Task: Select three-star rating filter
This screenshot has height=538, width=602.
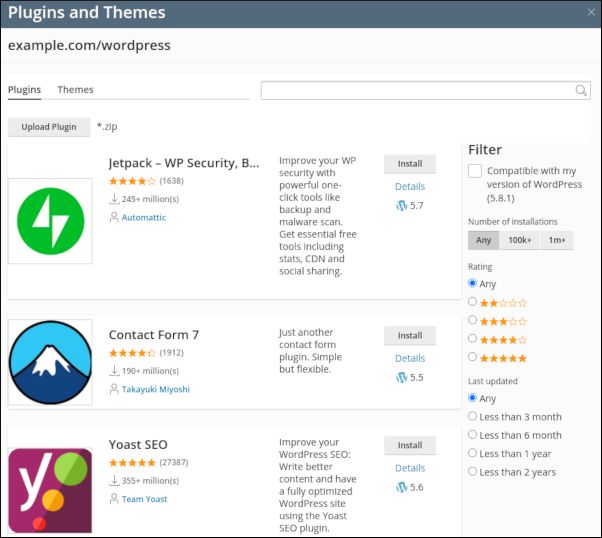Action: (473, 320)
